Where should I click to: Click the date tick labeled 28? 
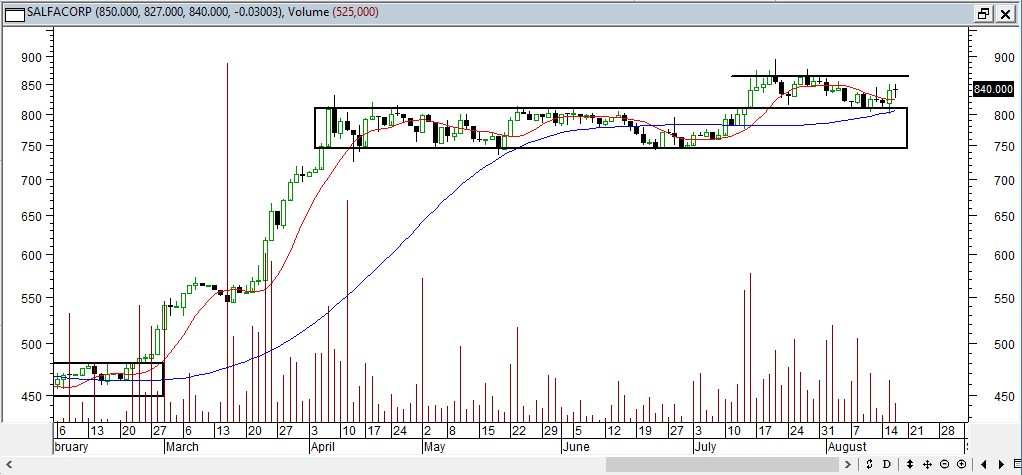949,431
